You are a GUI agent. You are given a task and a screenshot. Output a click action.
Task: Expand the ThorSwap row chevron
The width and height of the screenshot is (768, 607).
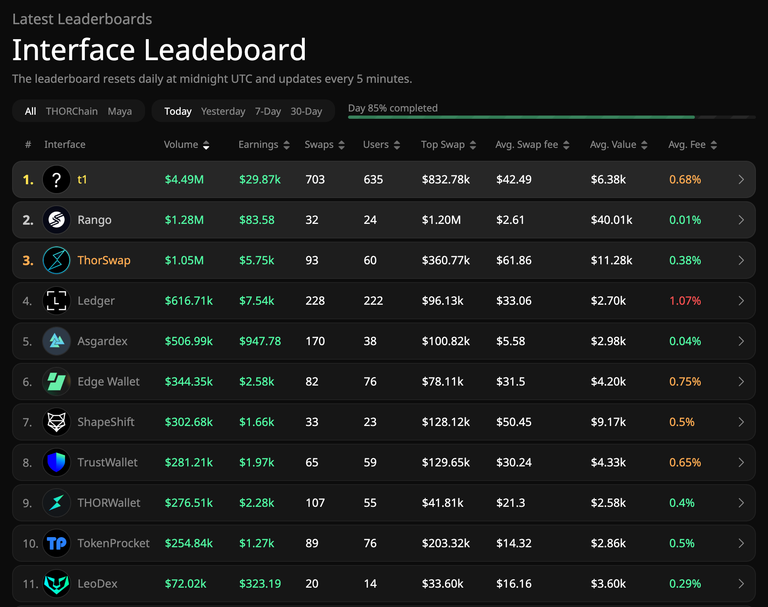pyautogui.click(x=741, y=261)
